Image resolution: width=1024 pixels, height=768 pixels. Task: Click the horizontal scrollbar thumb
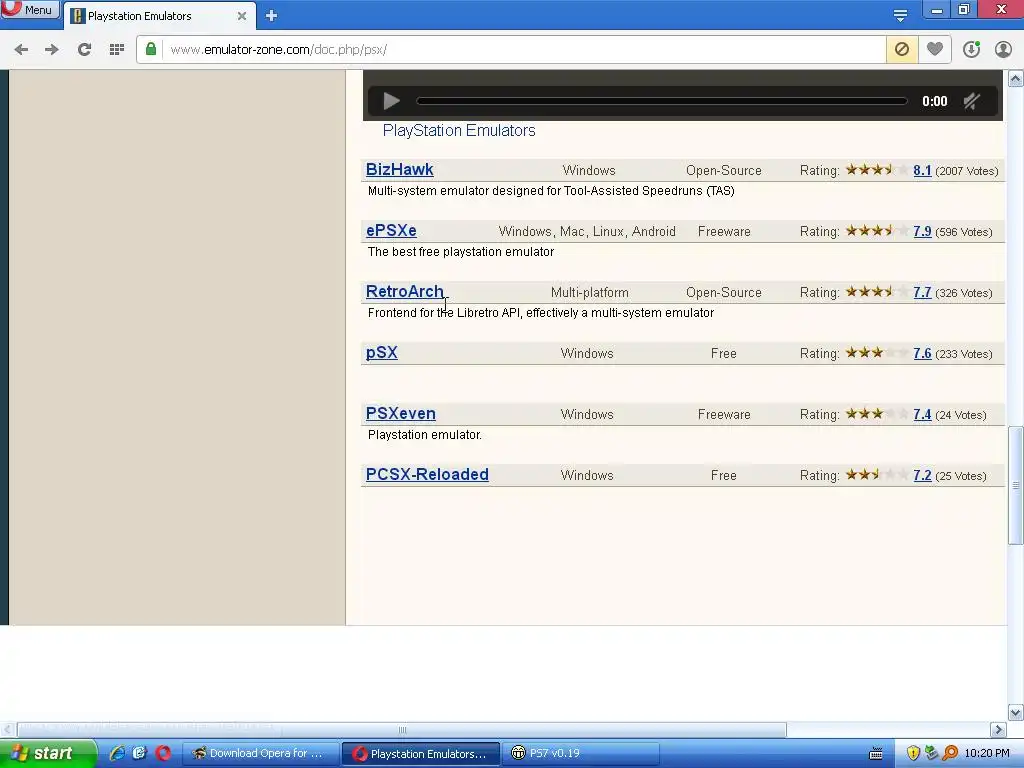point(402,729)
